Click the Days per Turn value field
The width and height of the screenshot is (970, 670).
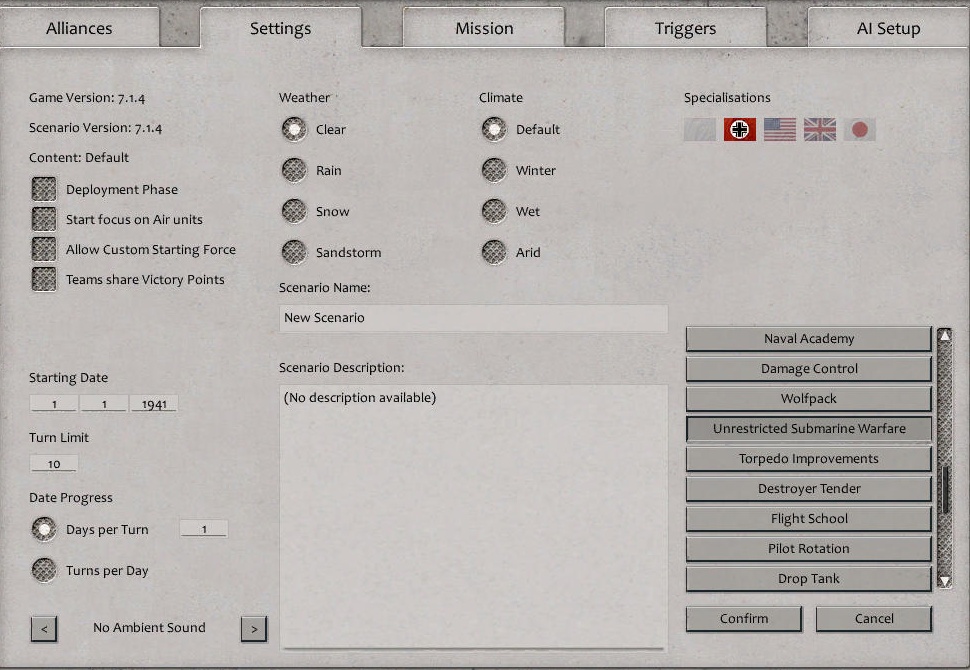tap(204, 529)
